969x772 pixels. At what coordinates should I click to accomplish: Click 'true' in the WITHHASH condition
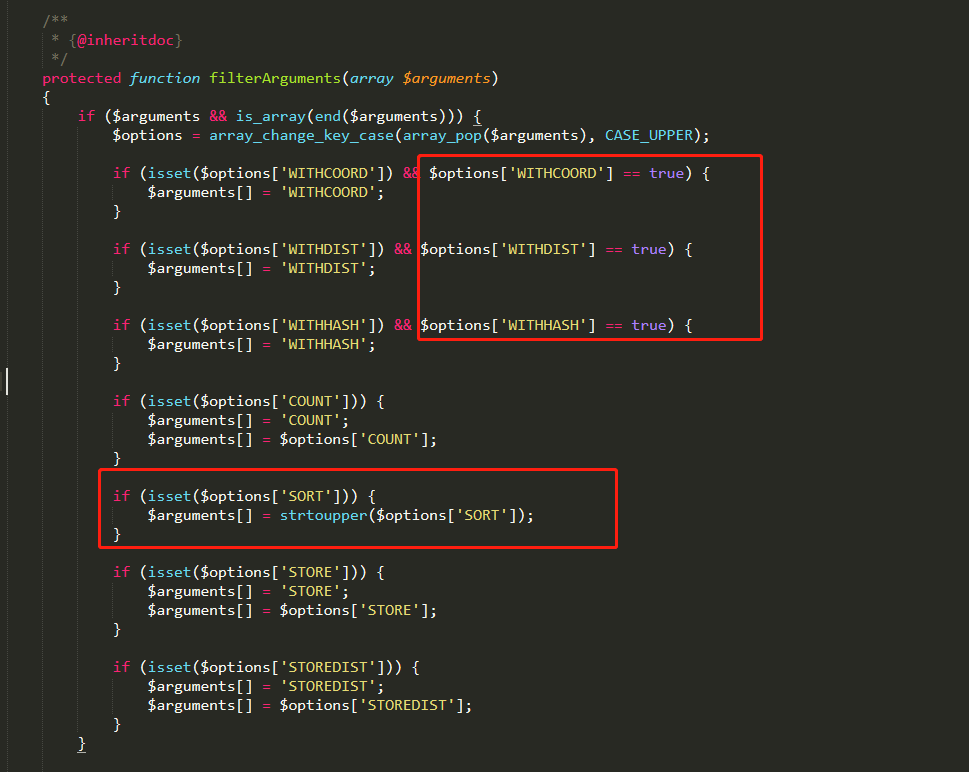click(648, 325)
